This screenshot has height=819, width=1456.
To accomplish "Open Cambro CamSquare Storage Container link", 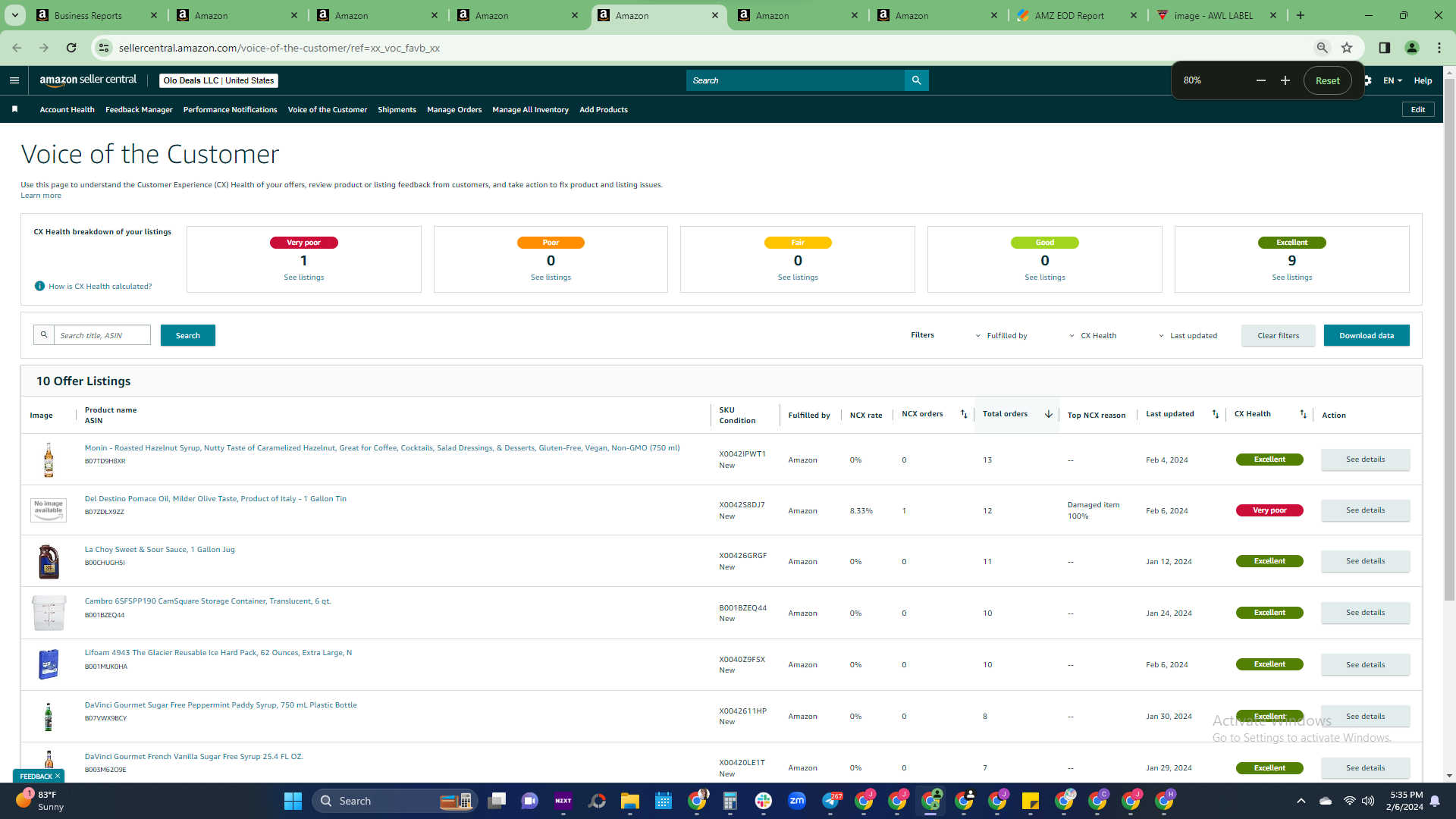I will 208,601.
